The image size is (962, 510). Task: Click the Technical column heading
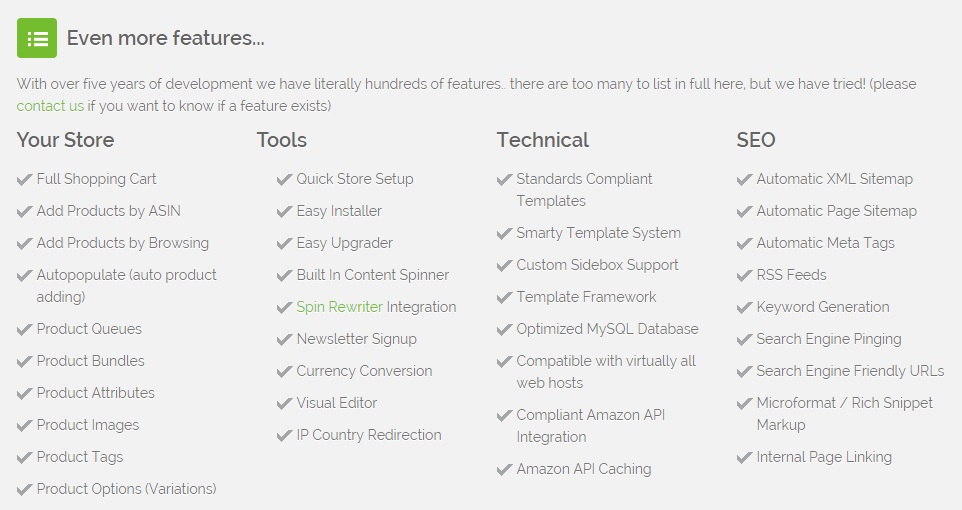click(x=542, y=140)
